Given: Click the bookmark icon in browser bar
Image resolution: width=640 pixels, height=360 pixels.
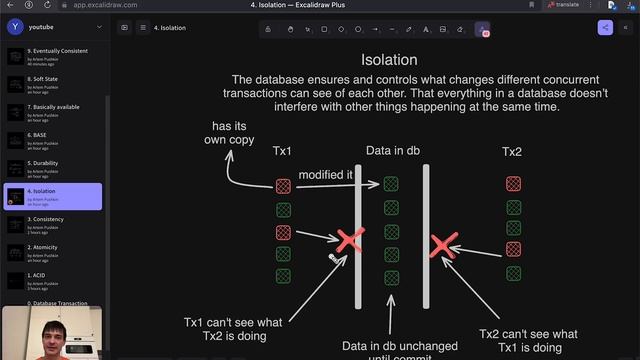Looking at the screenshot, I should 531,5.
